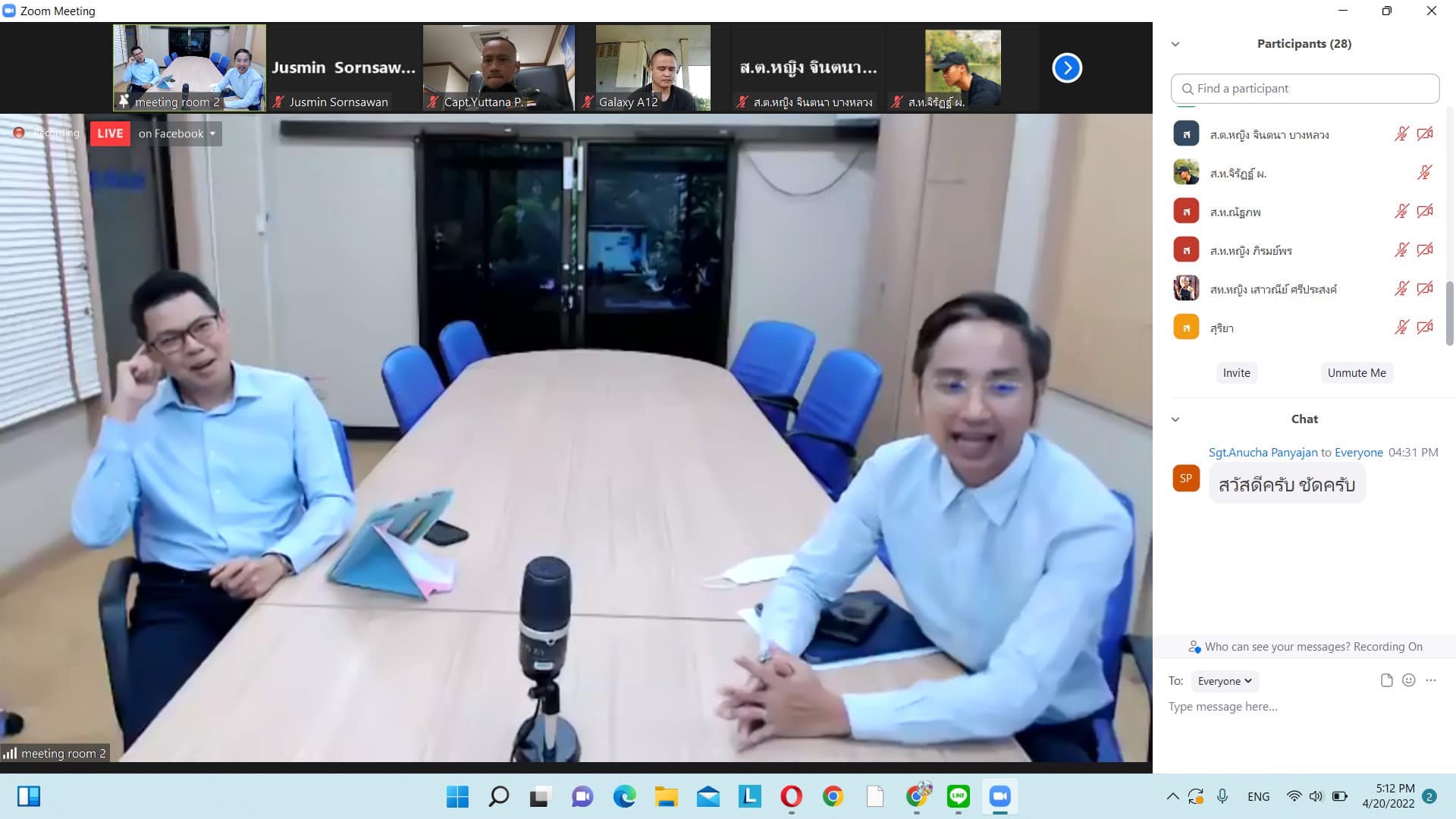Select the Capt.Yuttana P. video thumbnail
1456x819 pixels.
(x=498, y=68)
